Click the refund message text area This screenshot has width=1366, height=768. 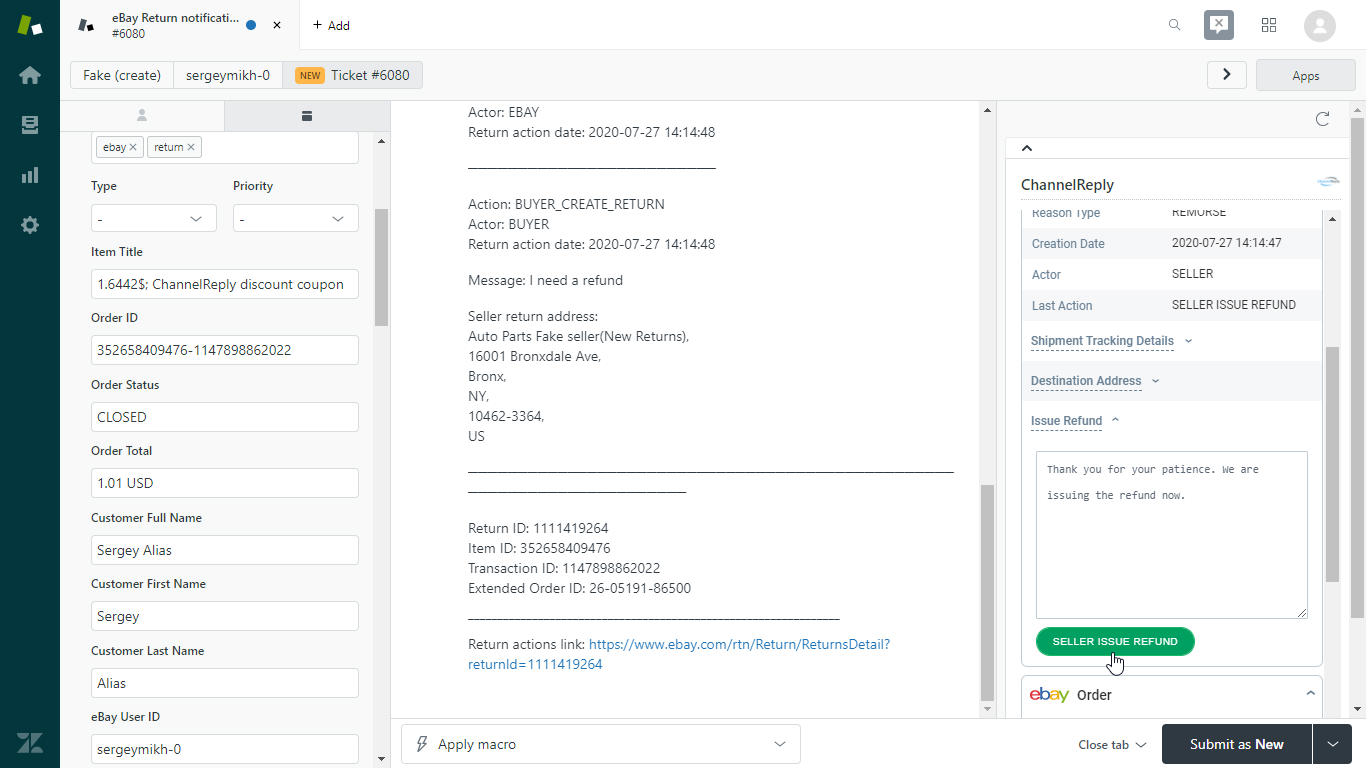[1172, 535]
